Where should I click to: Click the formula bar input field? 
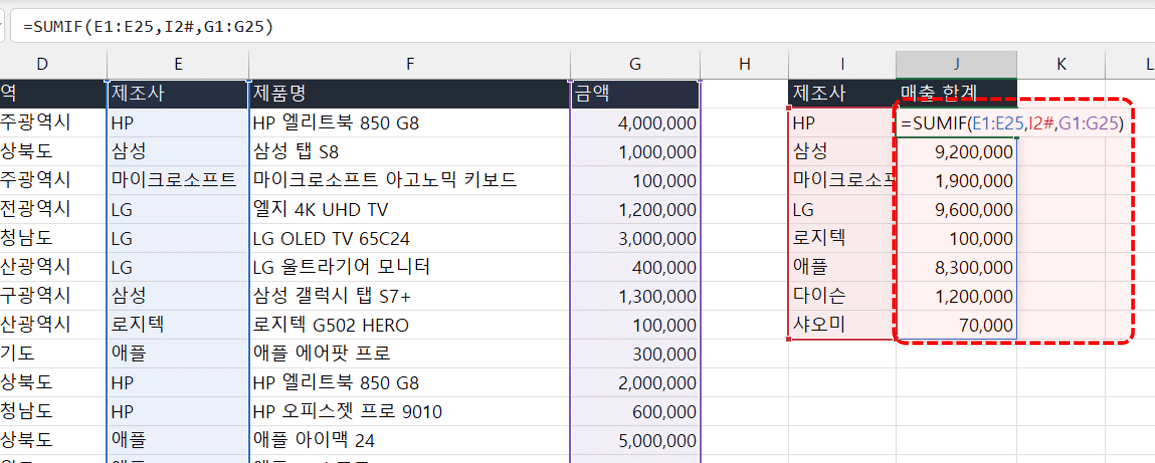click(x=582, y=26)
